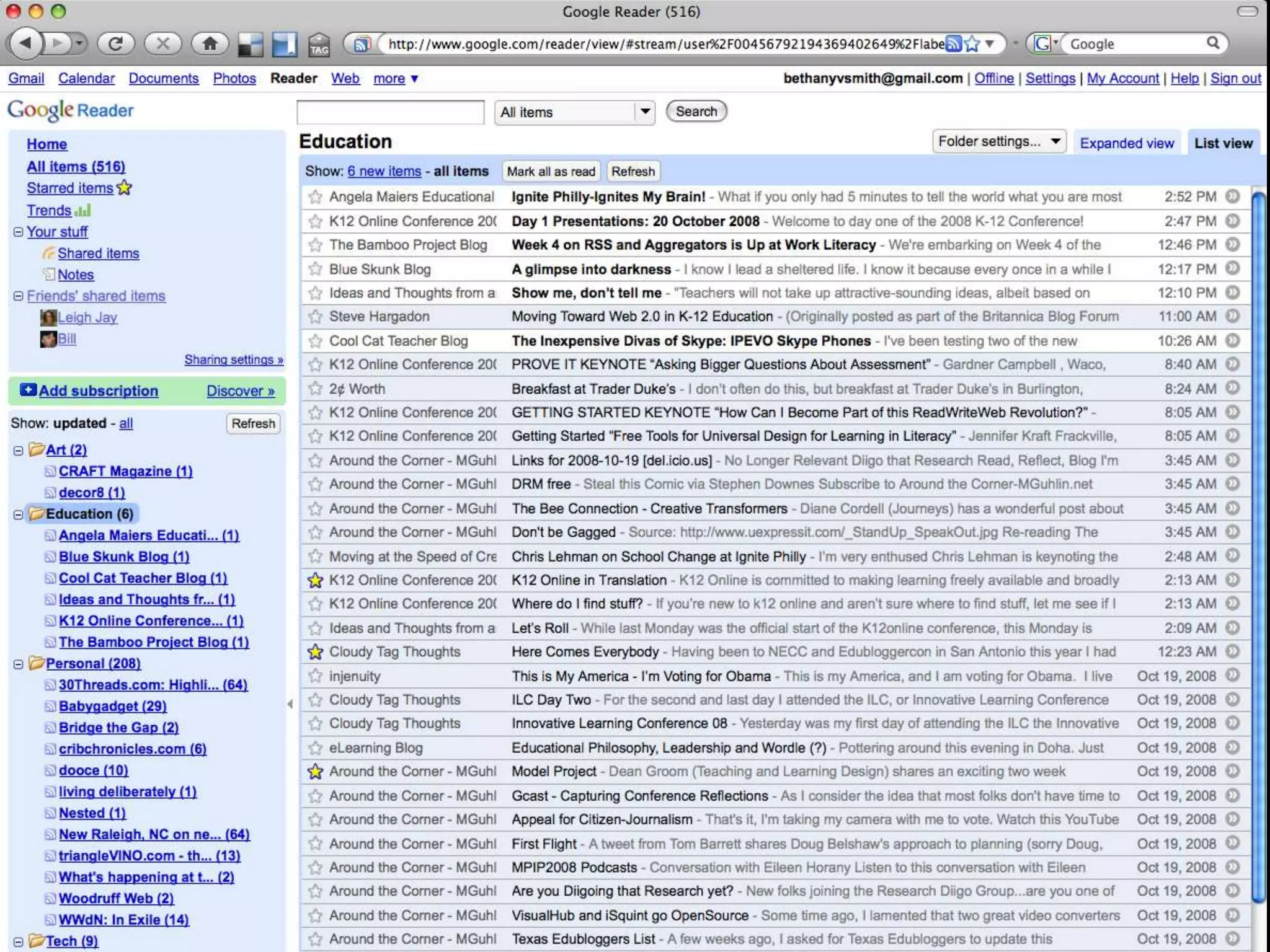1270x952 pixels.
Task: Open the Folder settings dropdown
Action: (998, 142)
